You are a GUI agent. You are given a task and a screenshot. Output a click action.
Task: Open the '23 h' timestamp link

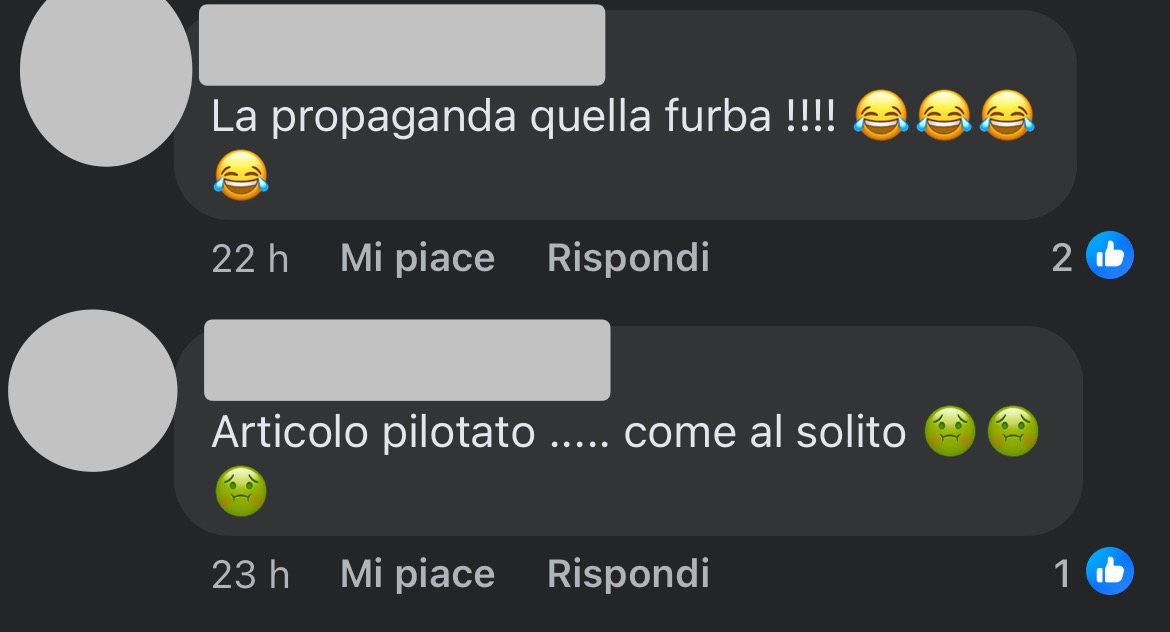[x=250, y=575]
